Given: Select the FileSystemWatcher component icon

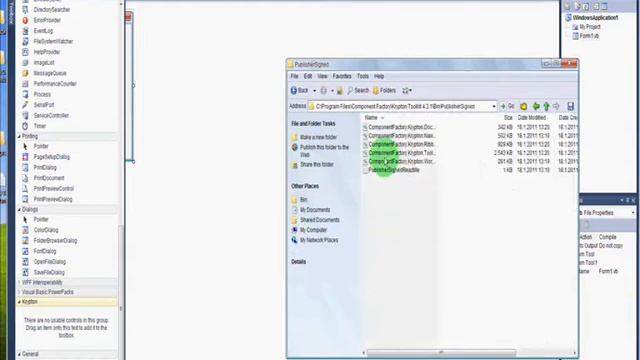Looking at the screenshot, I should coord(25,41).
